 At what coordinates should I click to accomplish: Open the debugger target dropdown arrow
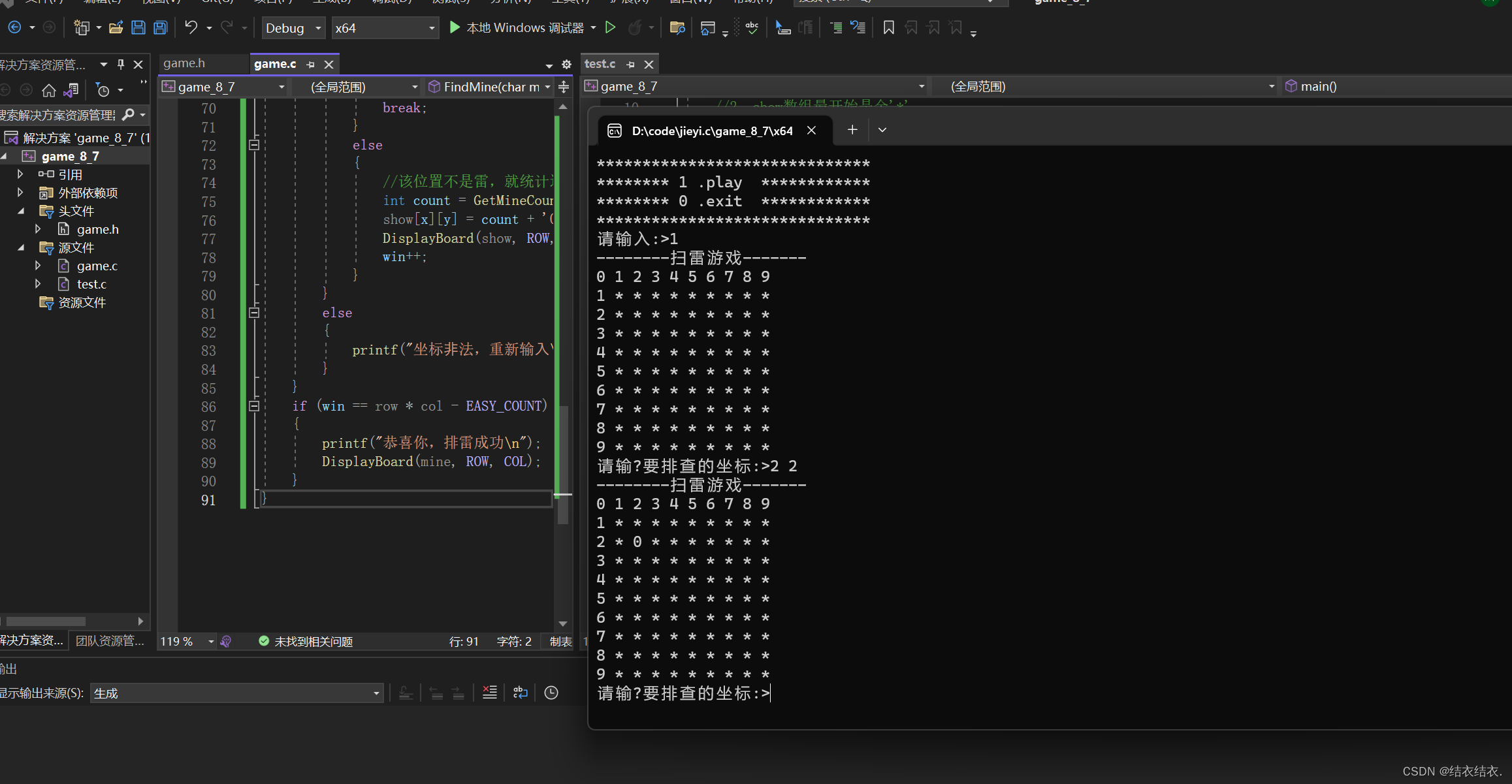coord(593,27)
